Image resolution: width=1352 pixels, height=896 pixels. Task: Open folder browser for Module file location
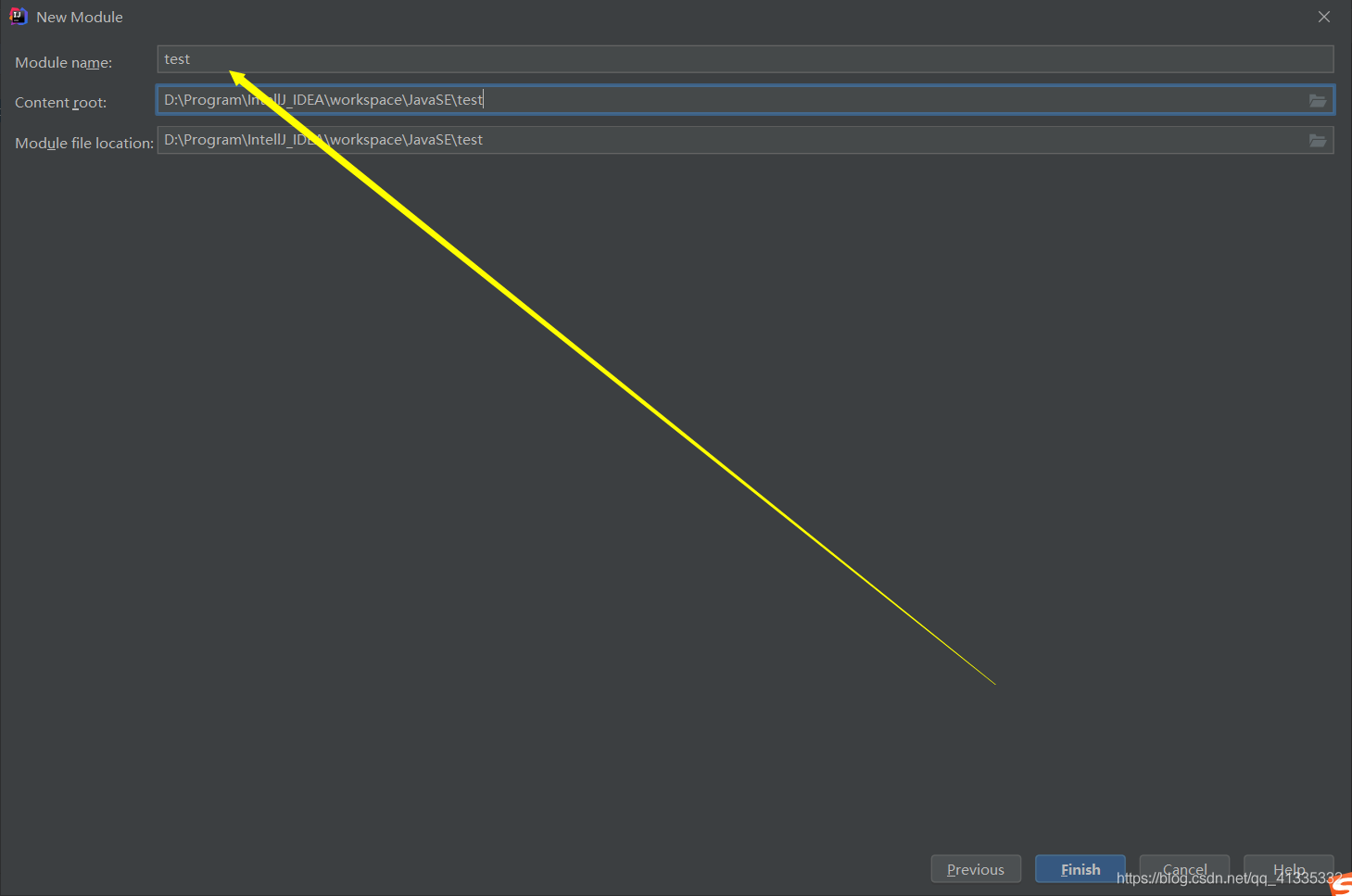tap(1317, 140)
